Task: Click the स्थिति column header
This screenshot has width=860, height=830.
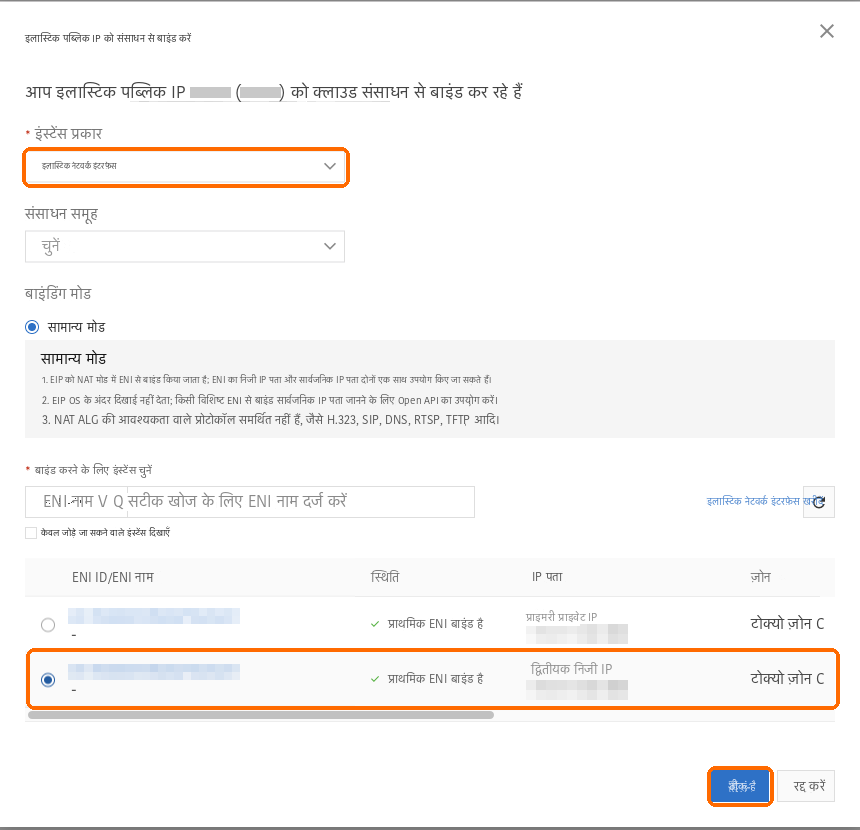Action: [x=385, y=577]
